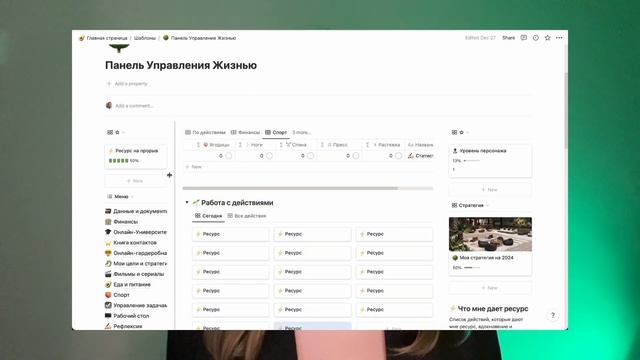Select the Спорт table tab
This screenshot has height=360, width=640.
click(276, 132)
